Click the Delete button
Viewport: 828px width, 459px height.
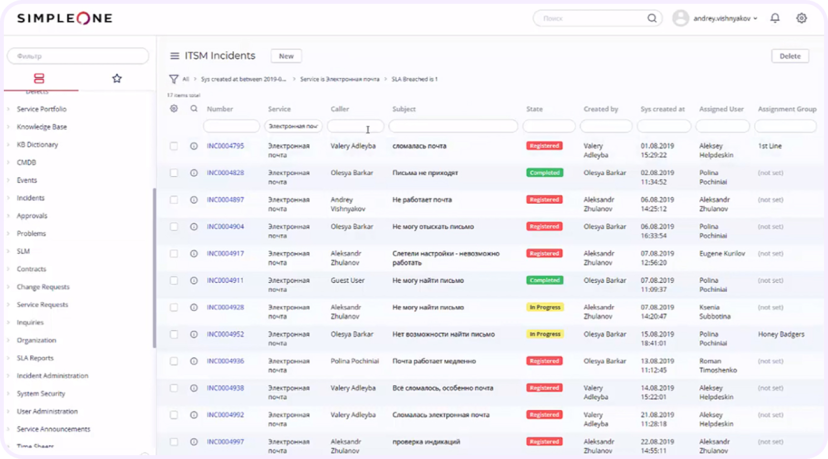pyautogui.click(x=790, y=56)
